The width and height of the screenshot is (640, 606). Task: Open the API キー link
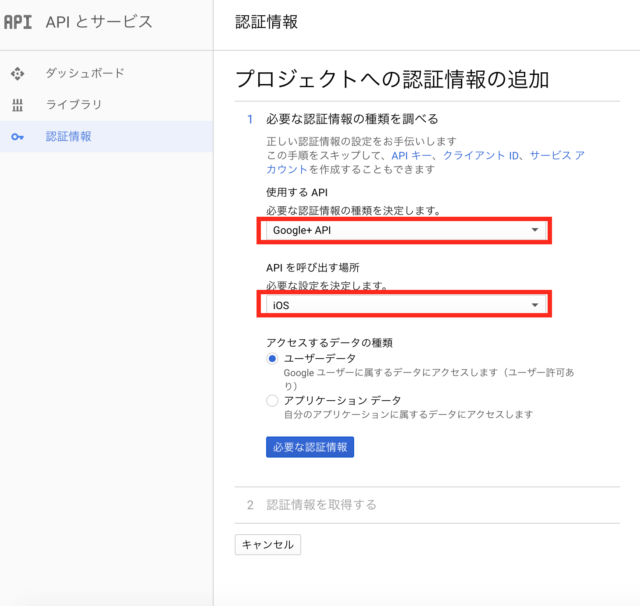tap(411, 155)
